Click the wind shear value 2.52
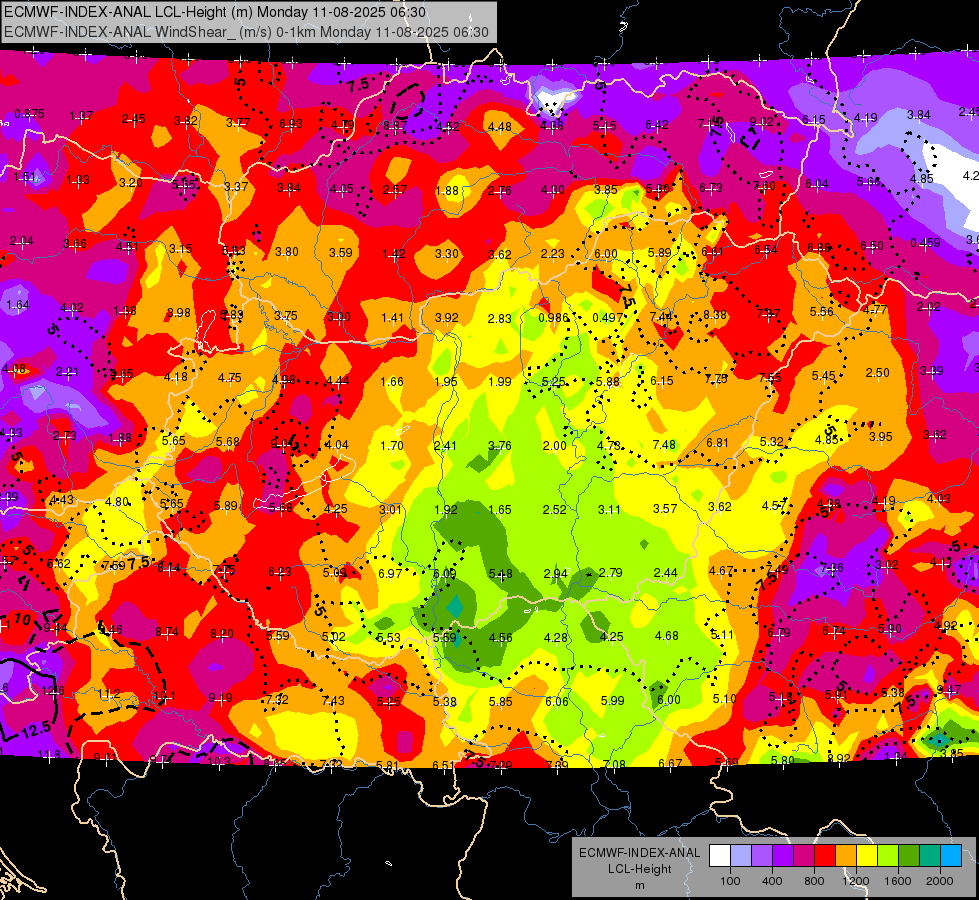The height and width of the screenshot is (900, 979). pyautogui.click(x=554, y=510)
